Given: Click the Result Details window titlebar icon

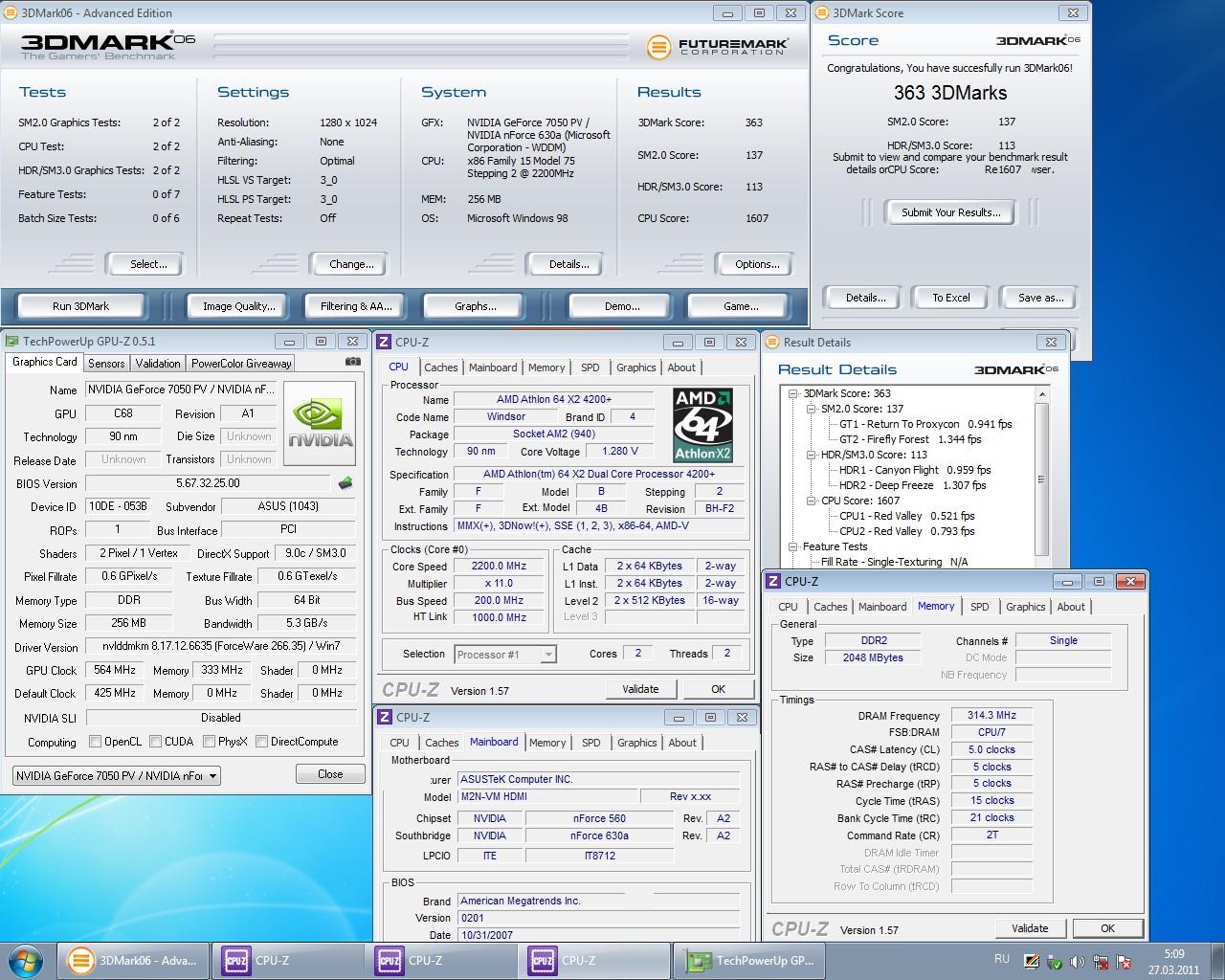Looking at the screenshot, I should click(x=772, y=342).
